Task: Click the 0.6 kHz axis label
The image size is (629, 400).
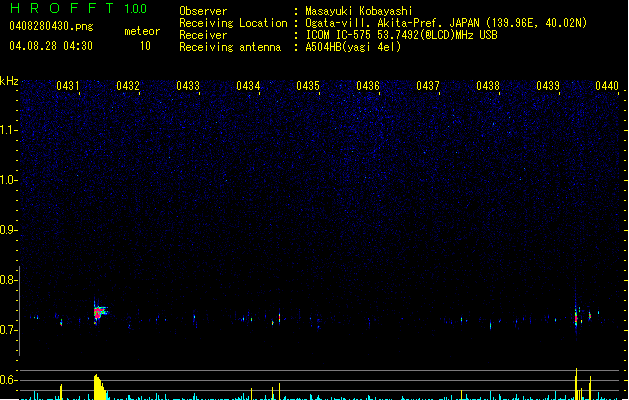Action: [9, 380]
